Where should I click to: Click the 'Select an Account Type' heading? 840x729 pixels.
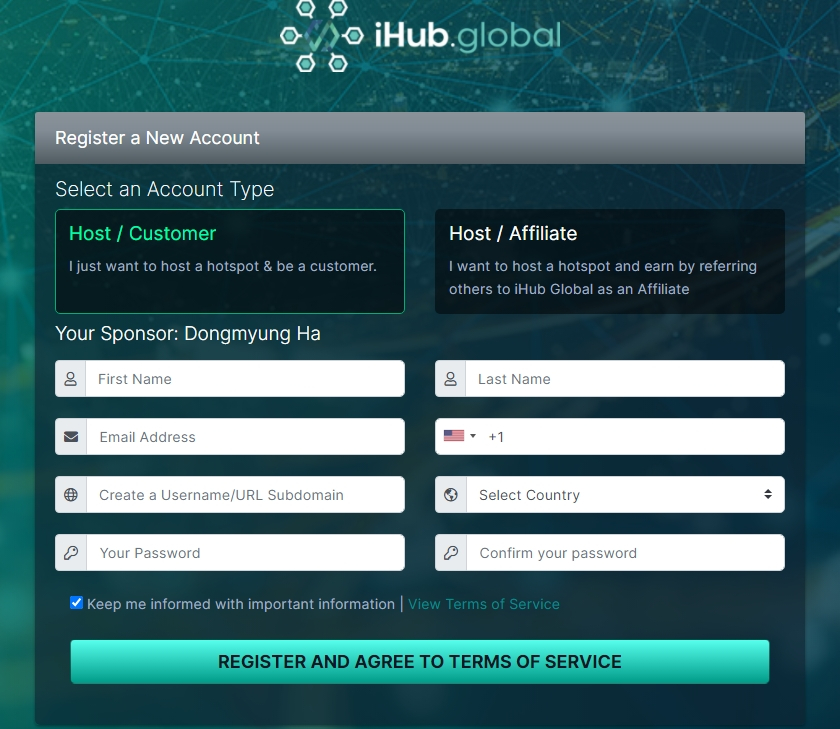(164, 189)
